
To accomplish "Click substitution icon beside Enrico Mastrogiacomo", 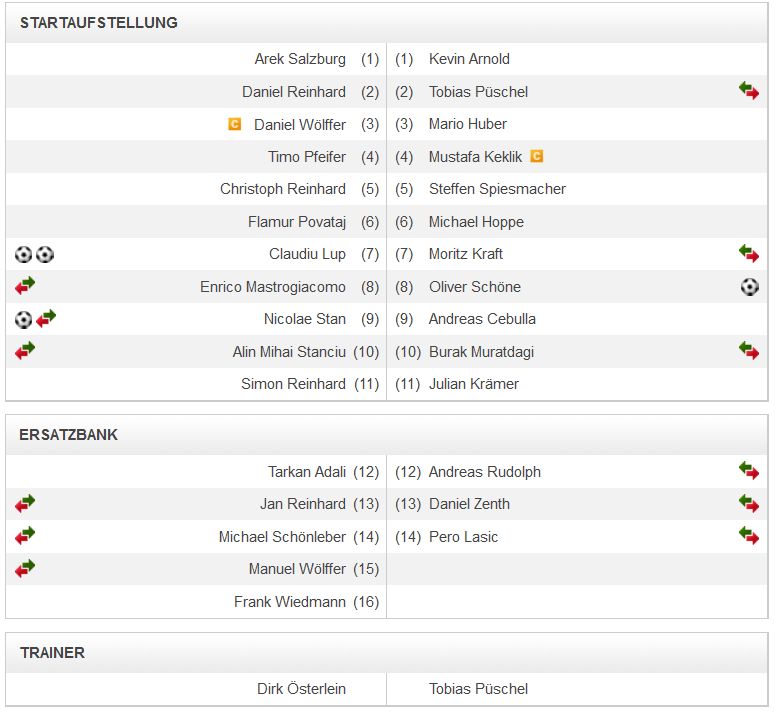I will coord(25,287).
